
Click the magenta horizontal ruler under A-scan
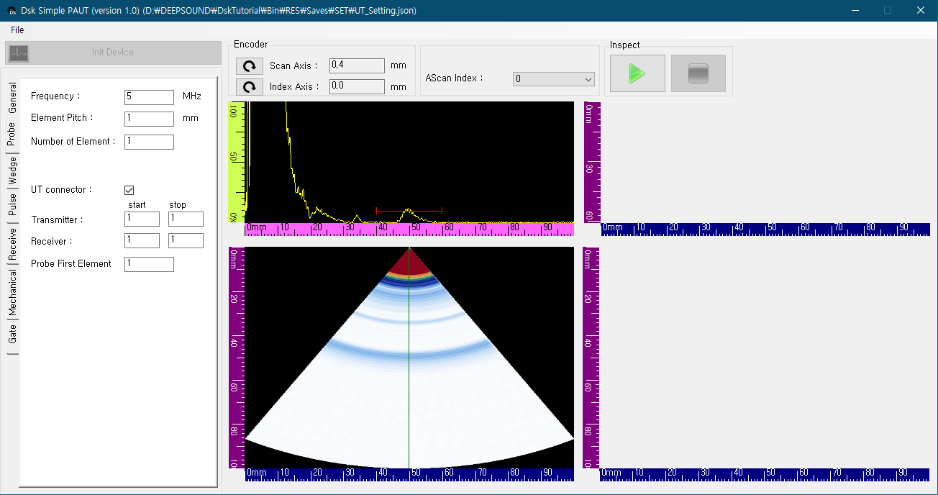click(409, 229)
